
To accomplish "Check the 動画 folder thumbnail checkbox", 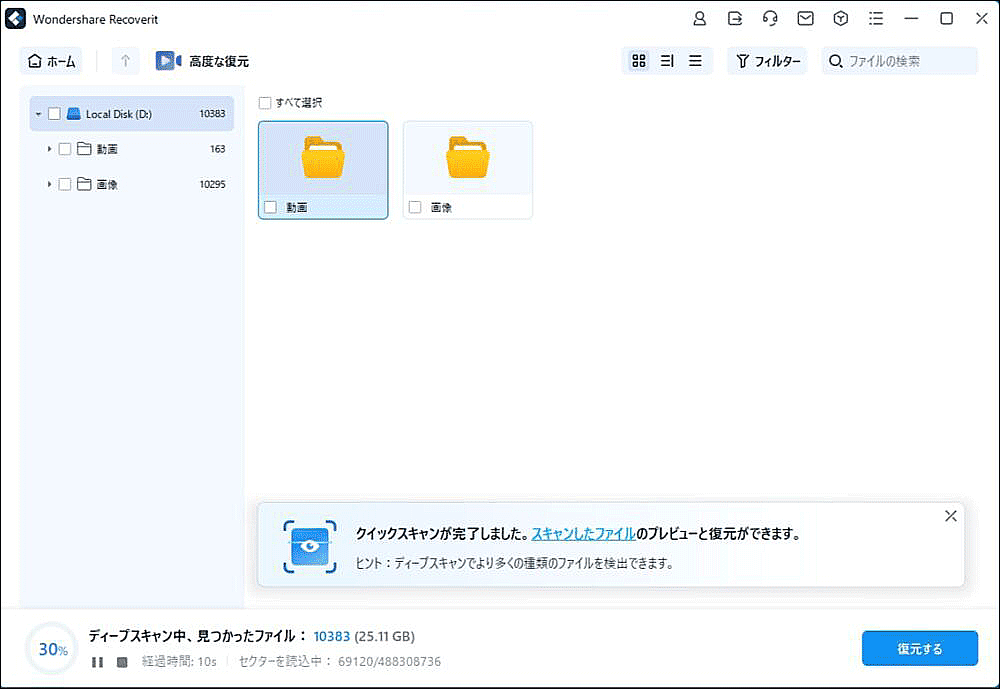I will pos(270,207).
